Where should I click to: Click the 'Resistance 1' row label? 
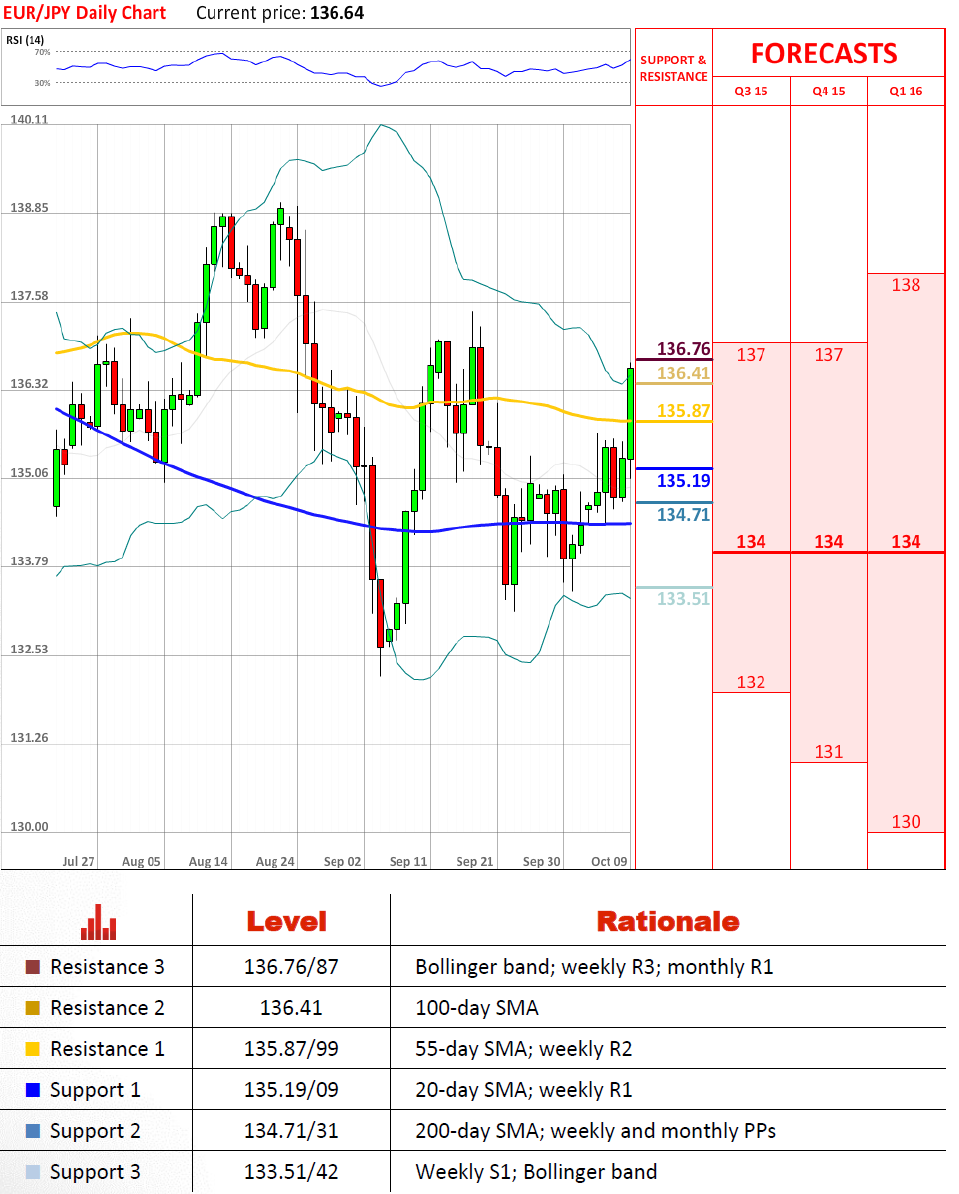click(x=107, y=1049)
